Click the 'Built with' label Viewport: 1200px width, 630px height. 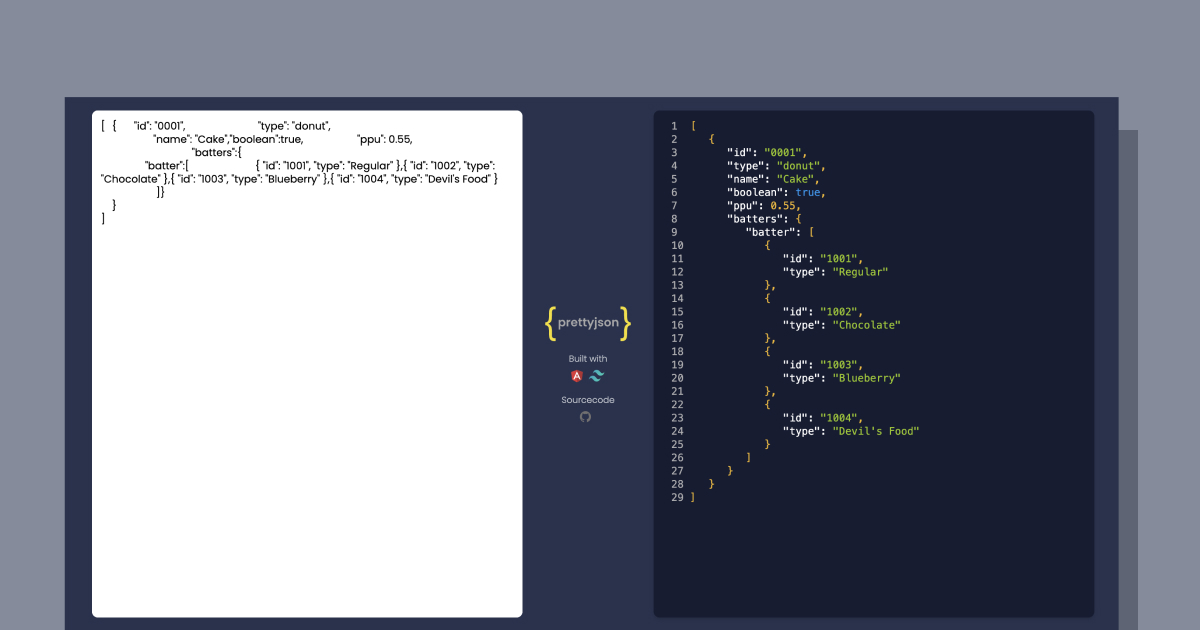tap(586, 358)
